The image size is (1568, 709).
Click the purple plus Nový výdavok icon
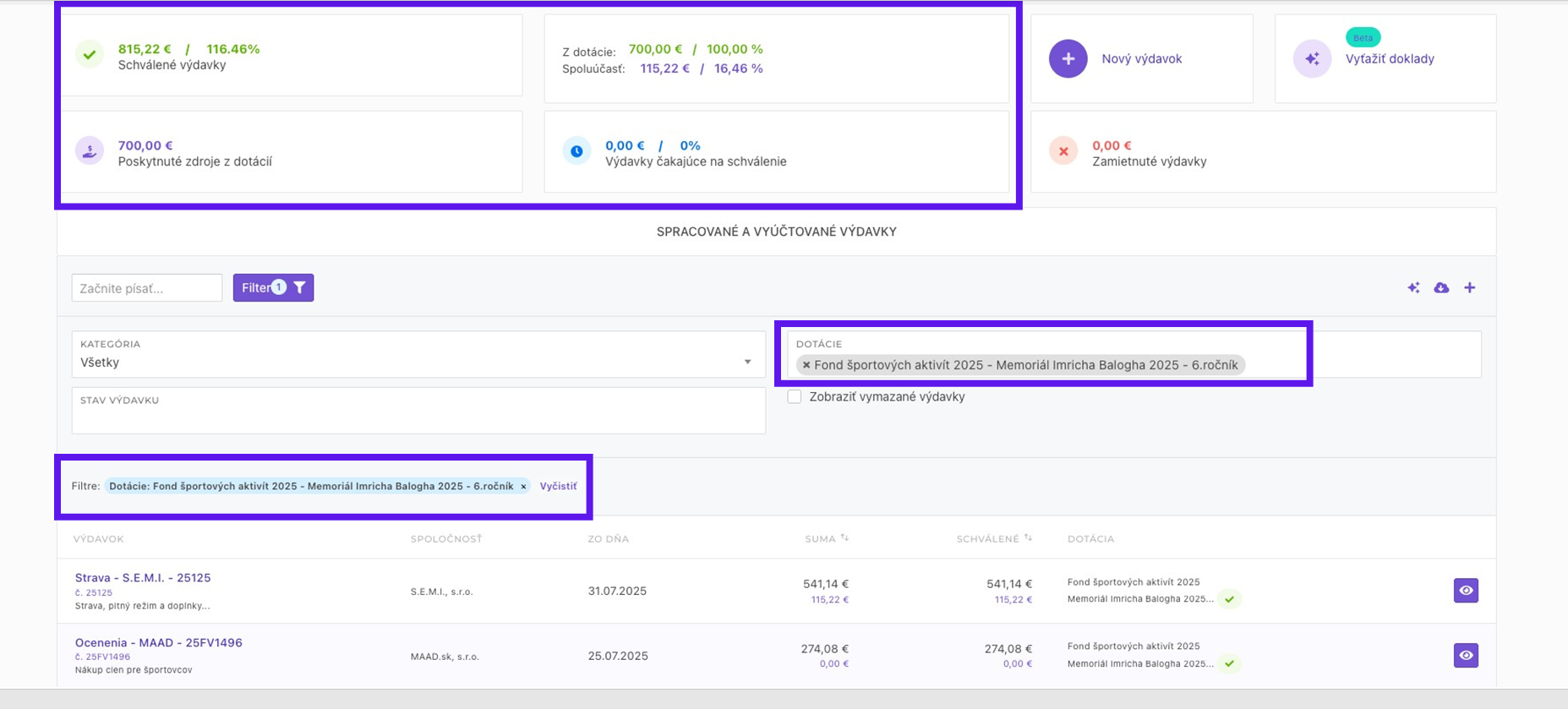tap(1068, 58)
